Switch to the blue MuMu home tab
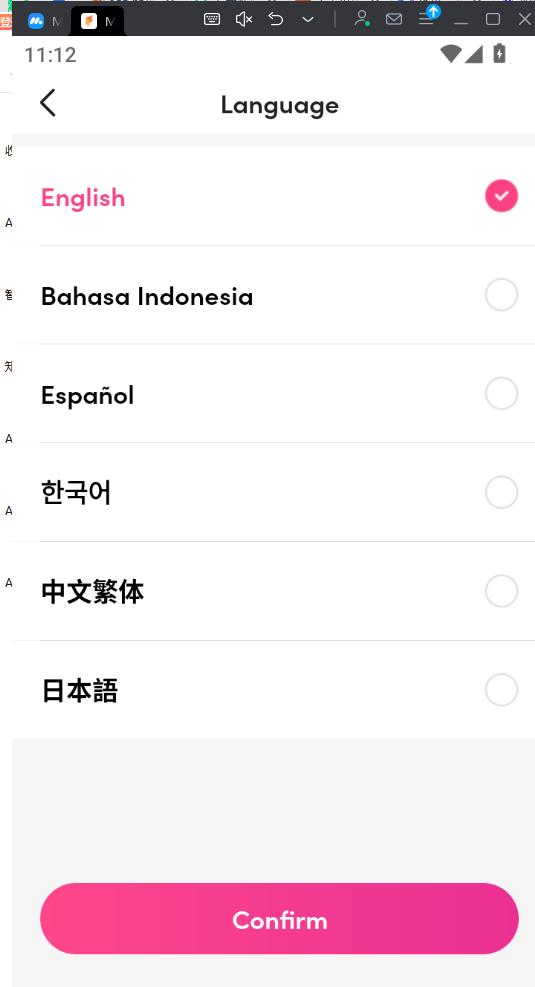Screen dimensions: 535x987 (44, 21)
